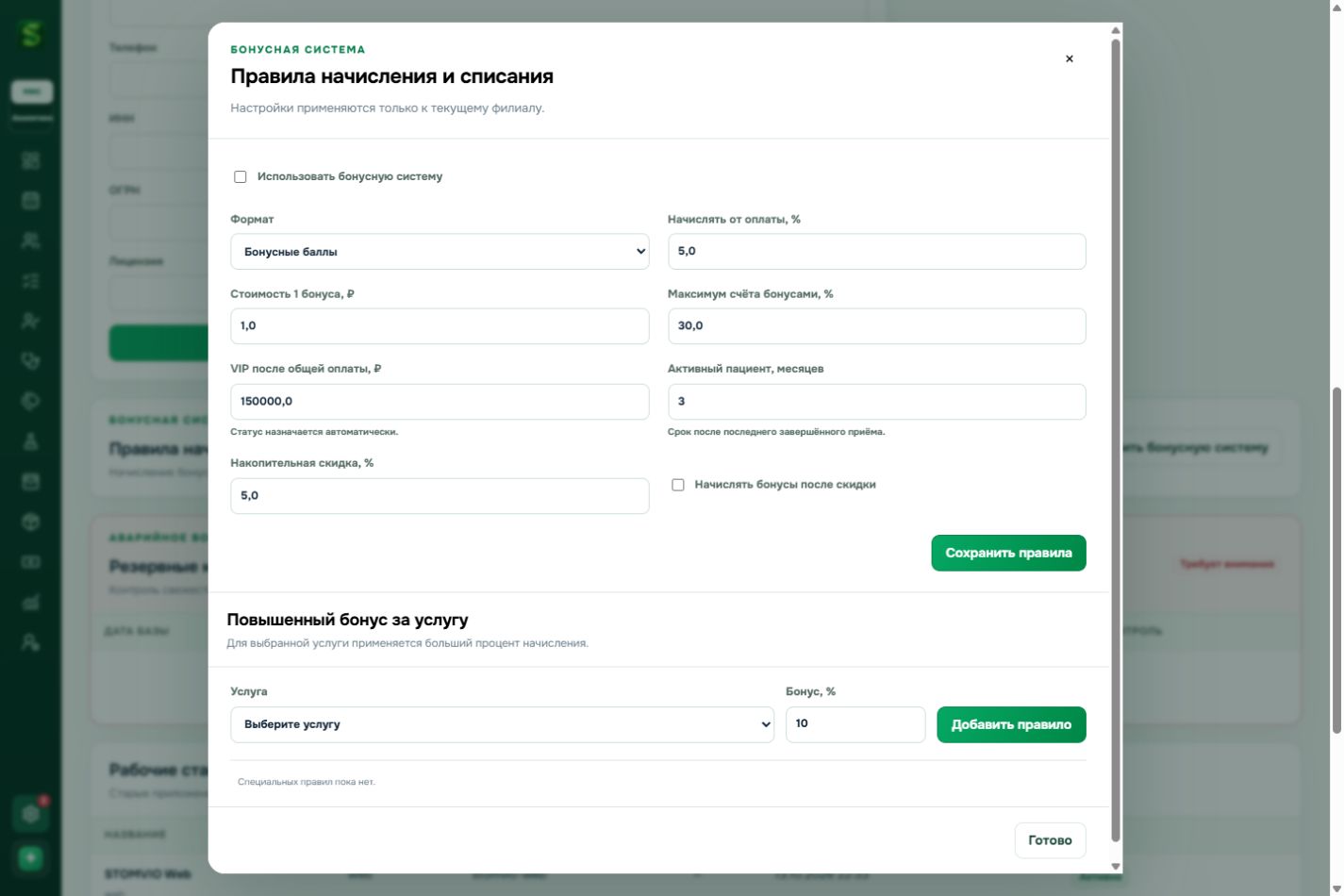1344x896 pixels.
Task: Enable the 'Использовать бонусную систему' checkbox
Action: tap(241, 177)
